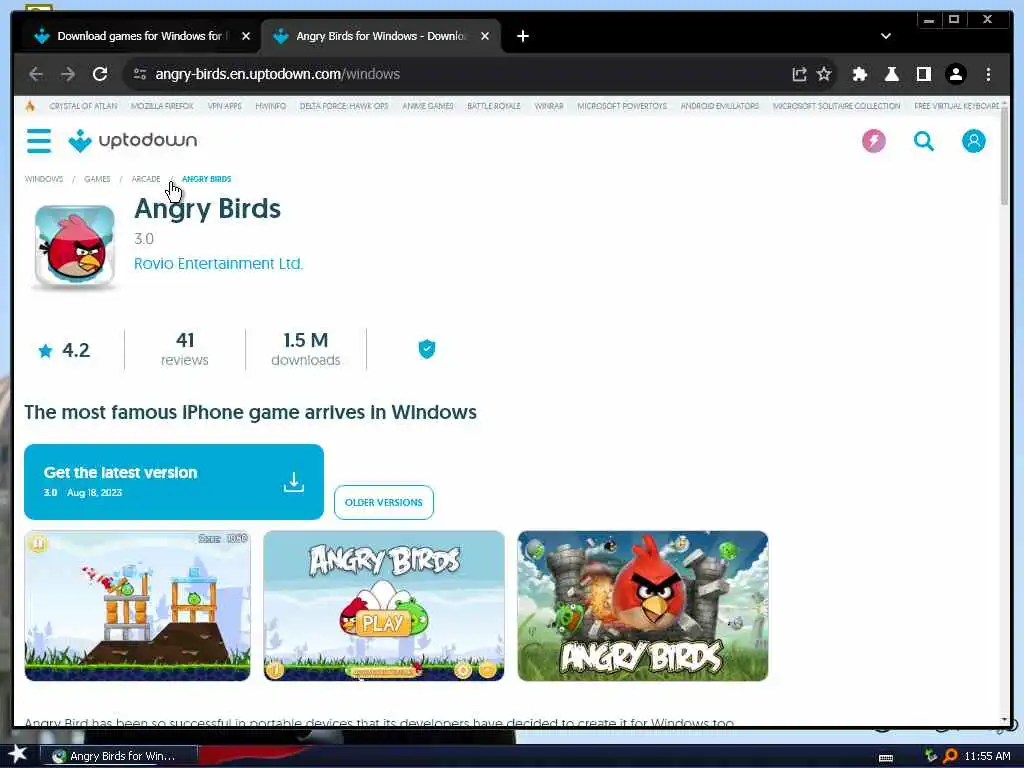Click the keyboard tray icon
The width and height of the screenshot is (1024, 768).
[x=886, y=758]
